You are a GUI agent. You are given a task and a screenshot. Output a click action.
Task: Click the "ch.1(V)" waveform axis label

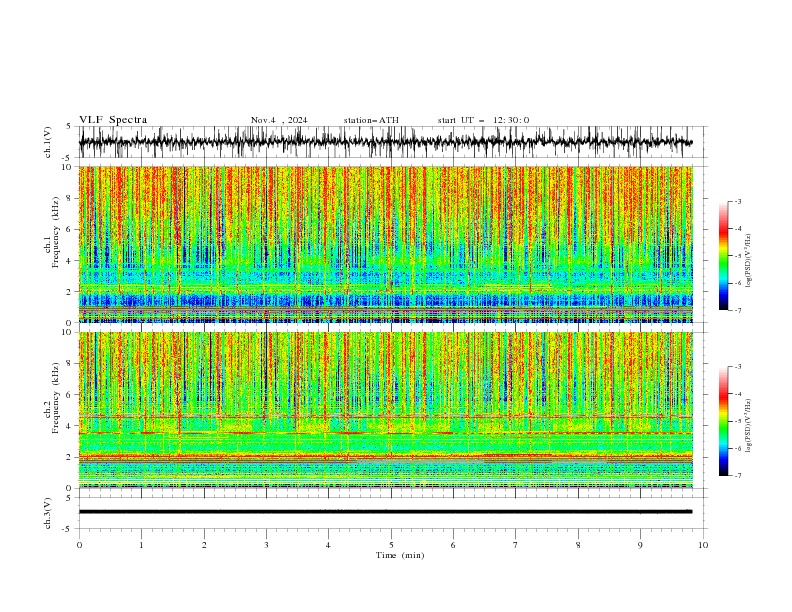(48, 142)
